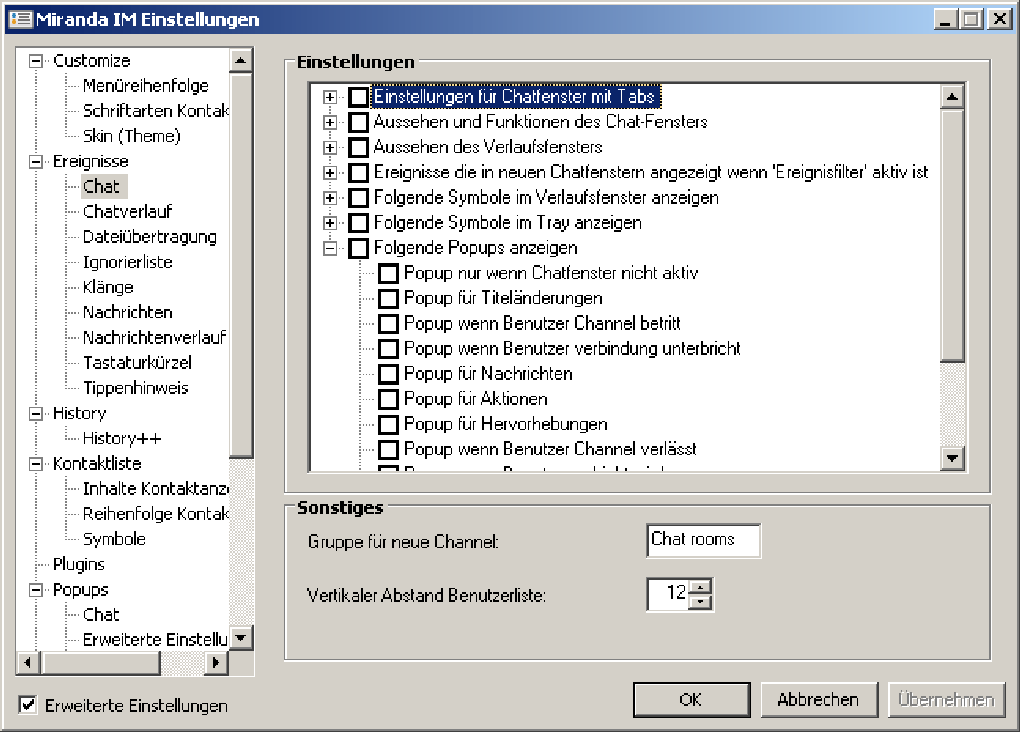Click left tree horizontal scroll left arrow

(x=28, y=663)
